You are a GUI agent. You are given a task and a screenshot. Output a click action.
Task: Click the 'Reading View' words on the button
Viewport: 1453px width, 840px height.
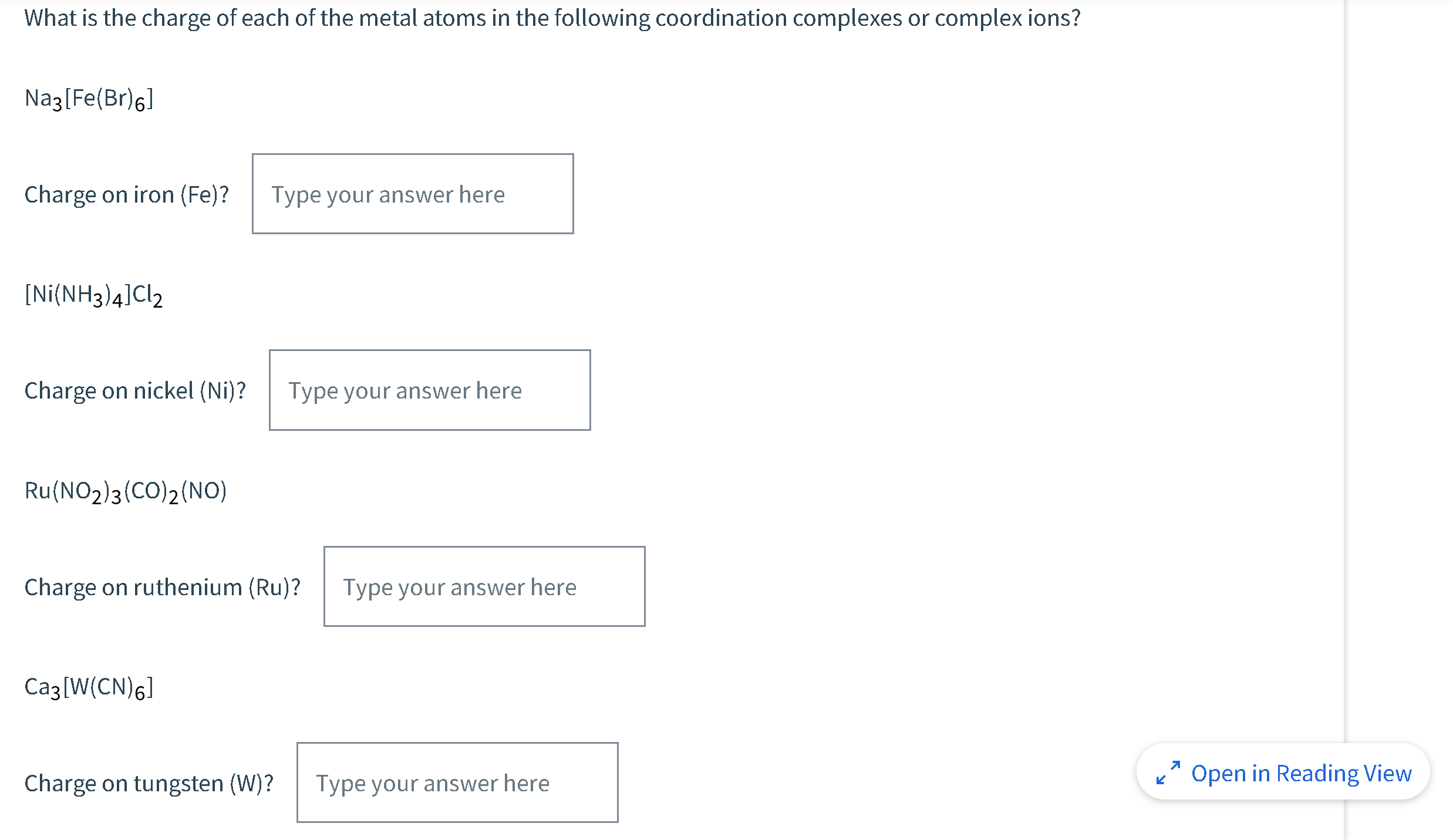(x=1344, y=774)
